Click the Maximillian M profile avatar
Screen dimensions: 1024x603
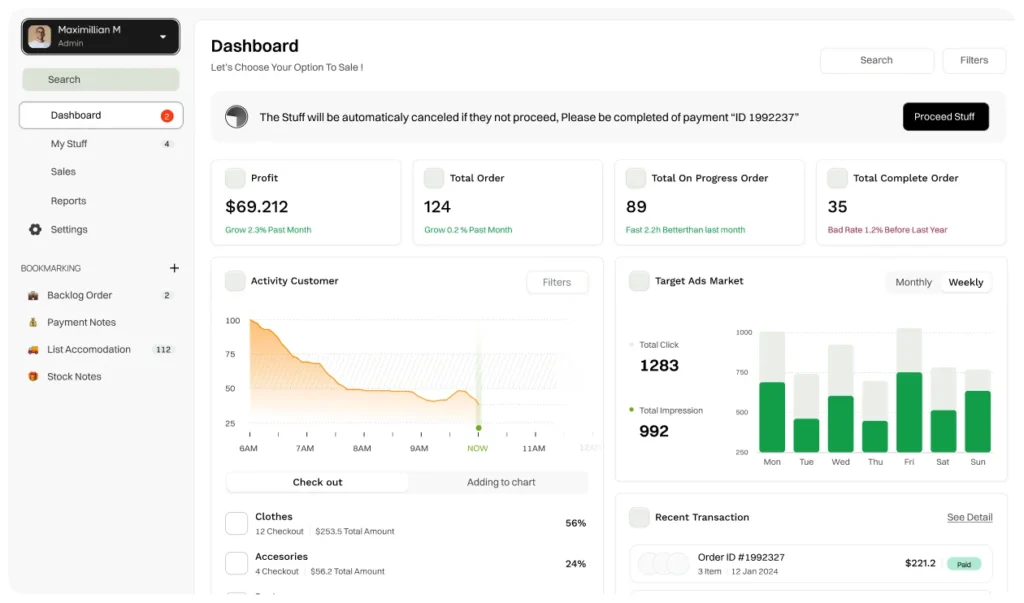(39, 37)
